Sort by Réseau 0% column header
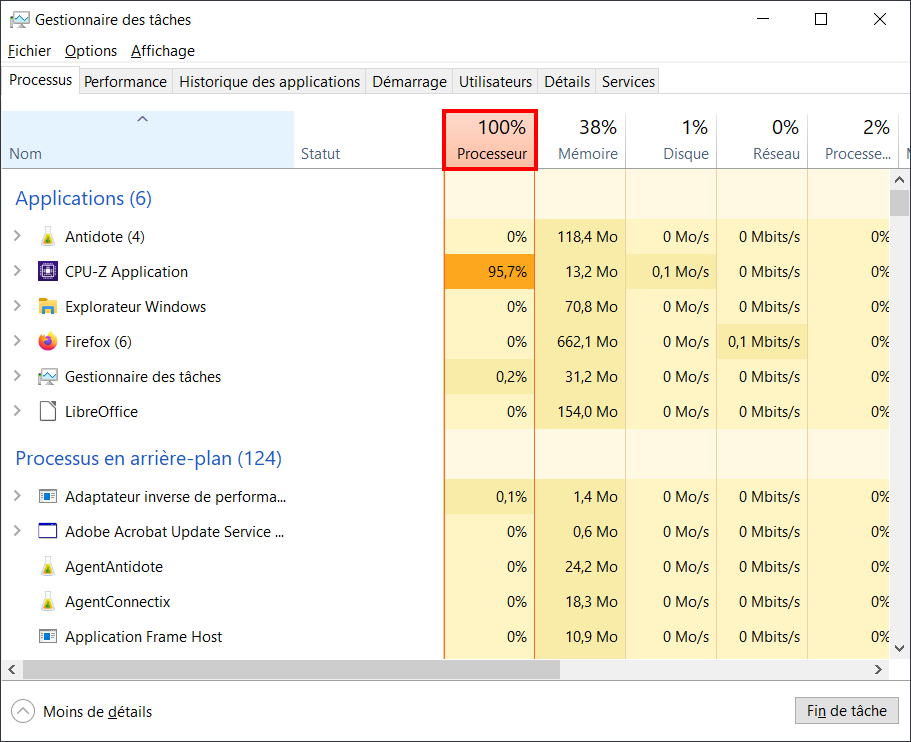 pos(762,139)
